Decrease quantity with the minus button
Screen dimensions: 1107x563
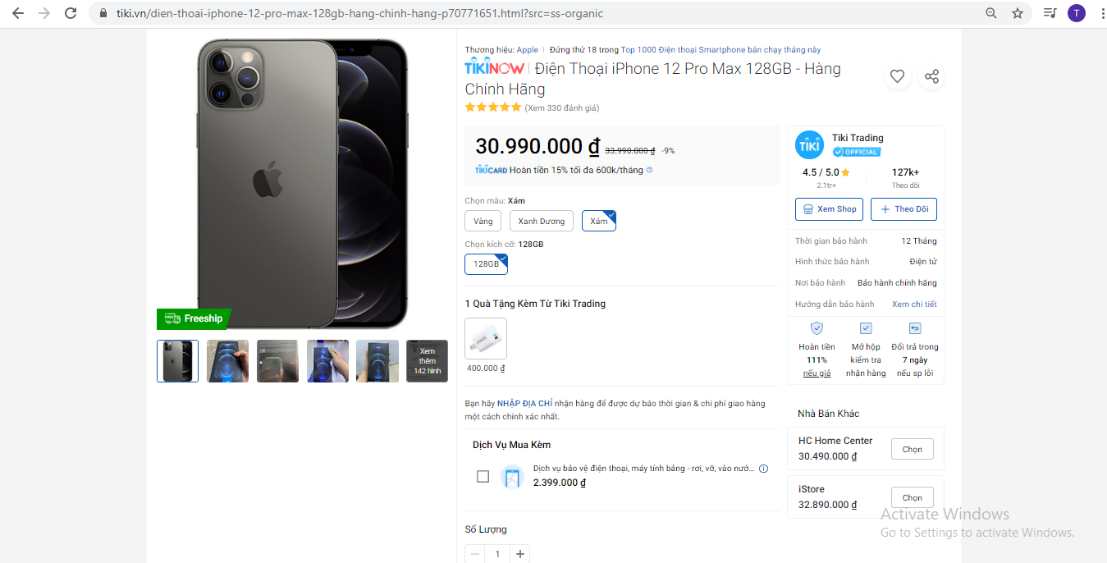[x=474, y=554]
